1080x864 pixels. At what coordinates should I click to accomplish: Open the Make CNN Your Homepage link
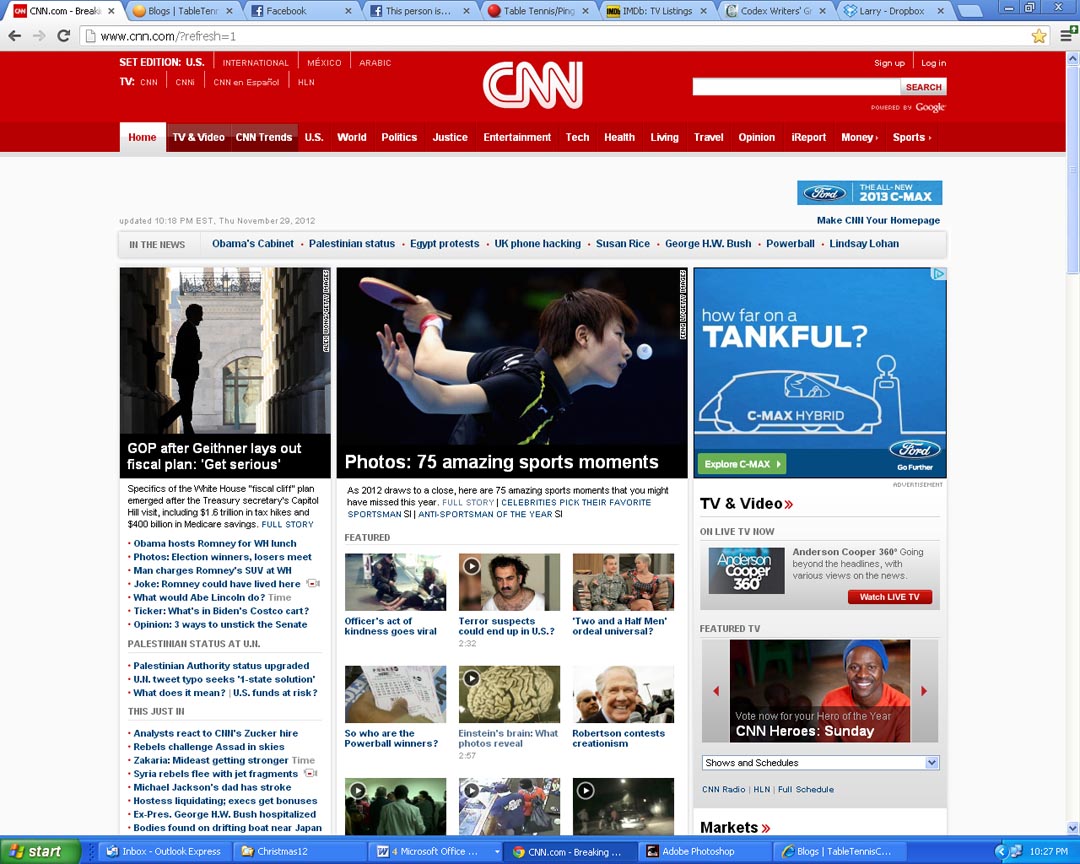[878, 220]
